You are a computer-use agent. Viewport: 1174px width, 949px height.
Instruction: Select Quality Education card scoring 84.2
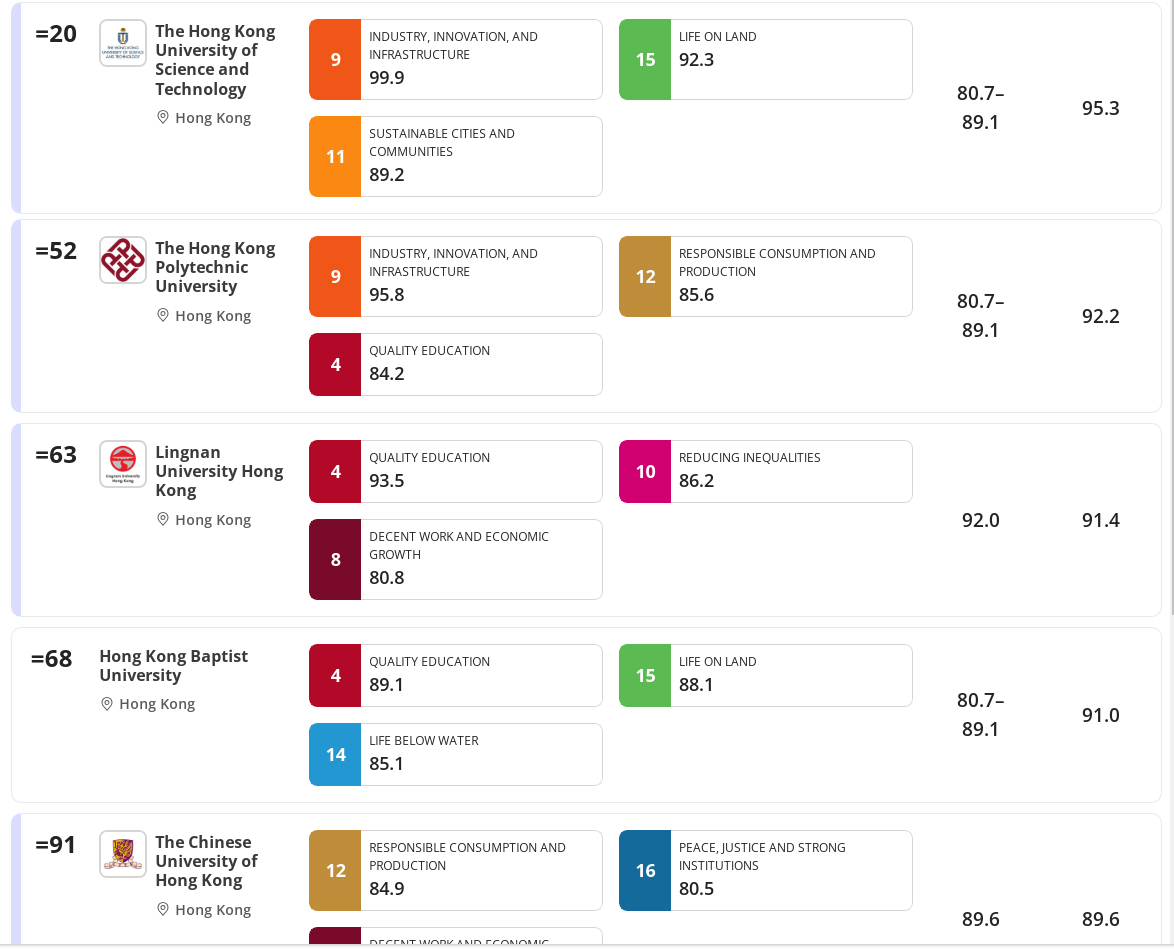click(x=455, y=365)
